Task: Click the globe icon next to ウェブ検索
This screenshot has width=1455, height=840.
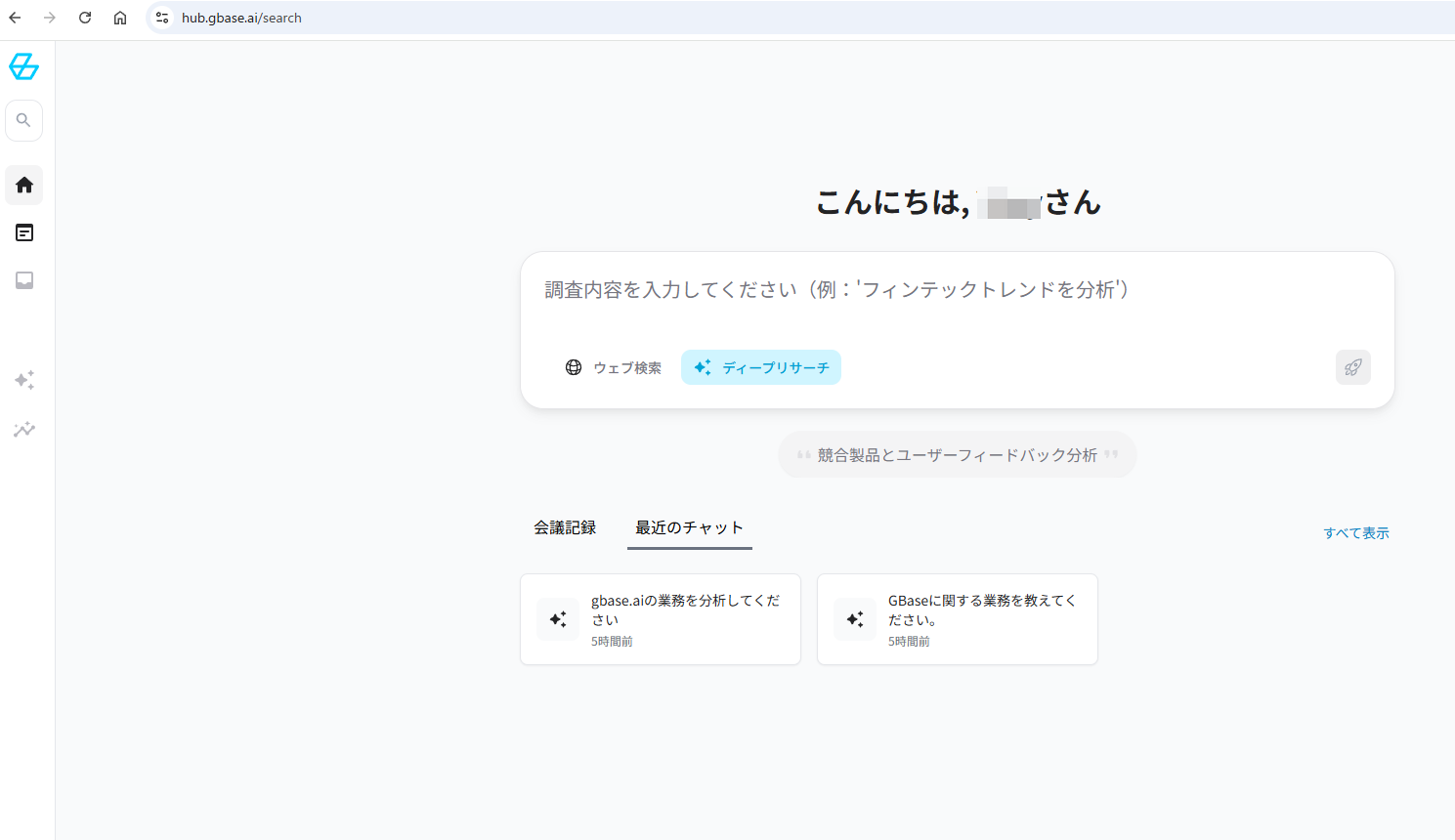Action: 574,367
